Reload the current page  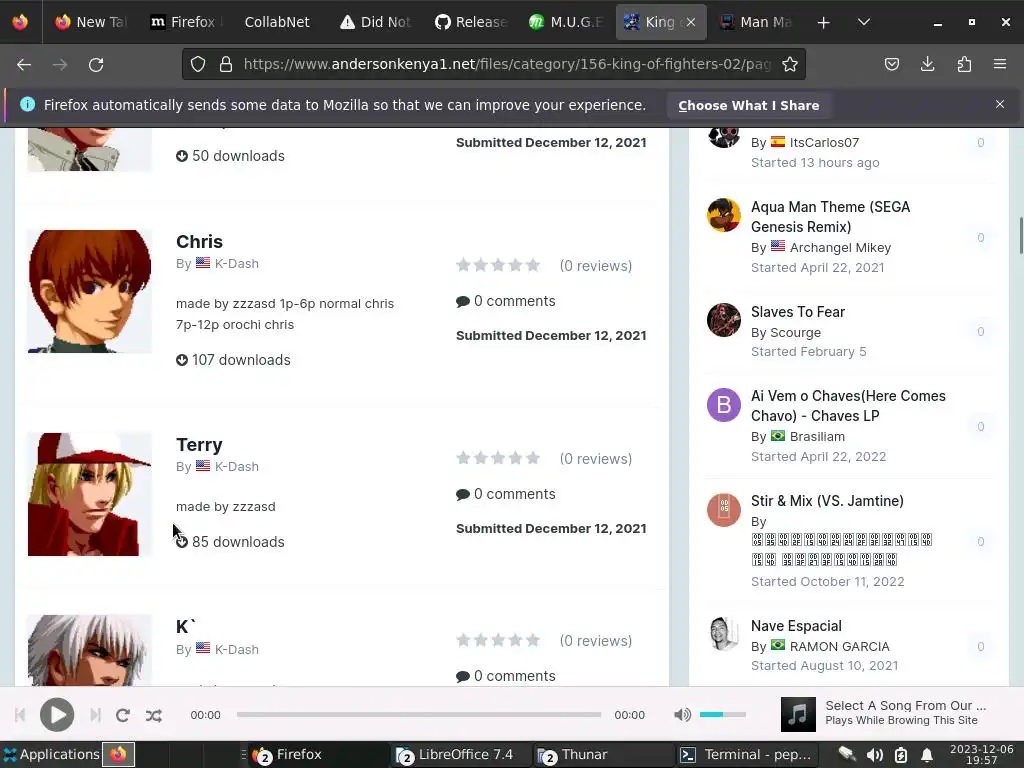tap(96, 65)
